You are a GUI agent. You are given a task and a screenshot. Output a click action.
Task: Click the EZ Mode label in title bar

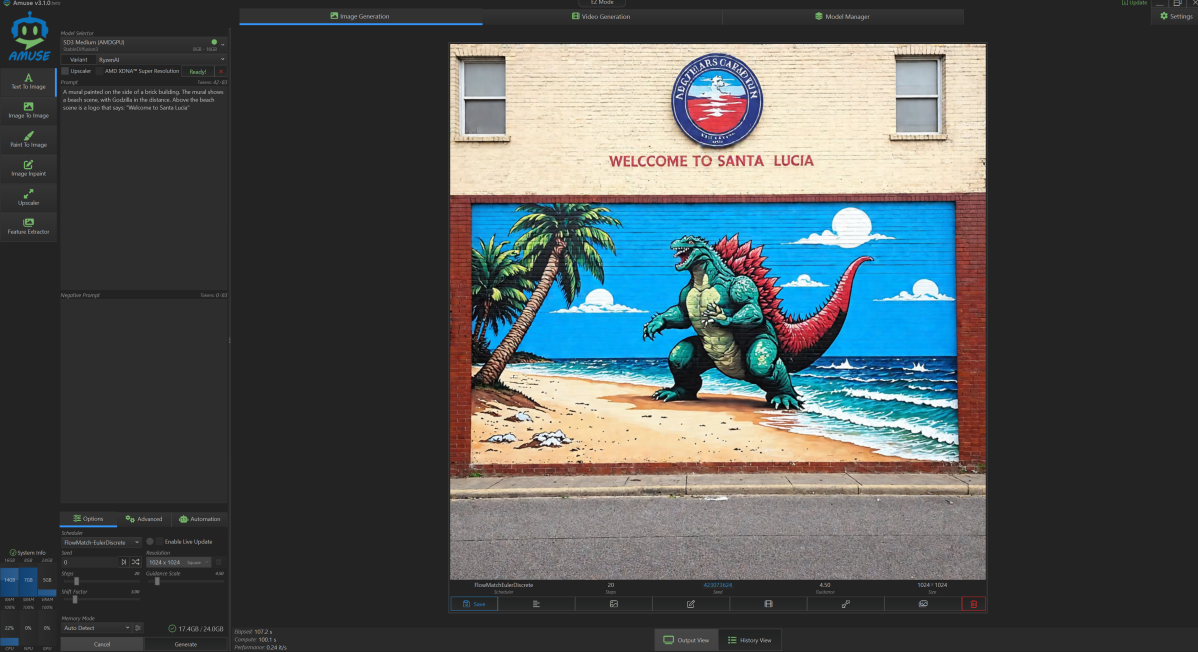point(602,3)
